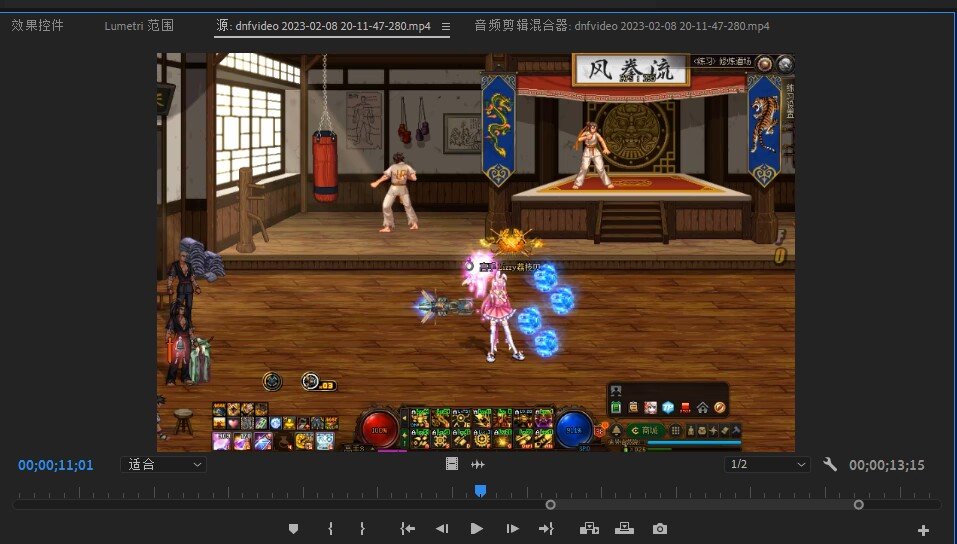Screen dimensions: 957x544
Task: Click the Drag Audio Only waveform icon
Action: point(478,465)
